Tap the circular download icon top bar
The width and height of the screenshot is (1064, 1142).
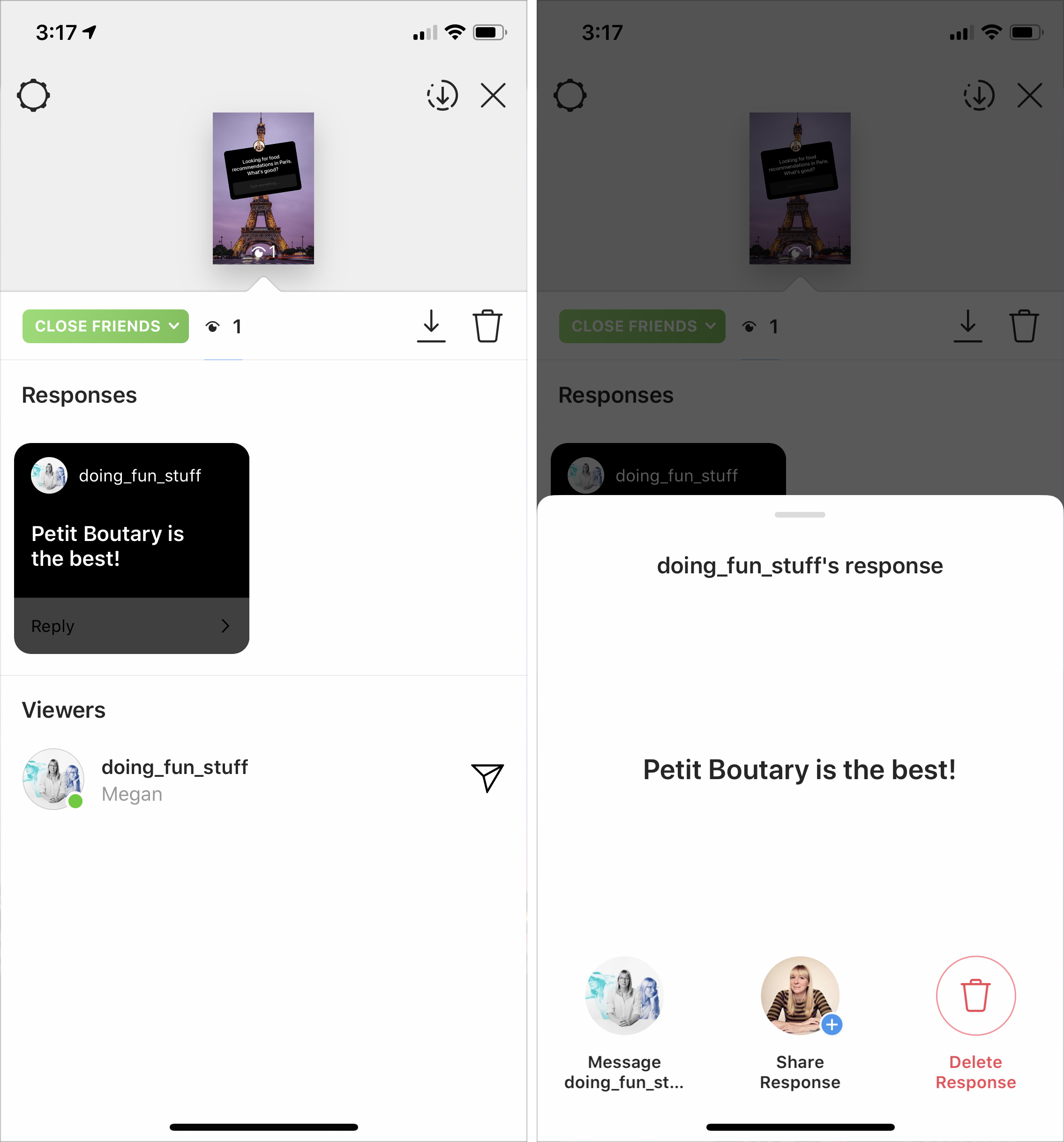(x=441, y=94)
